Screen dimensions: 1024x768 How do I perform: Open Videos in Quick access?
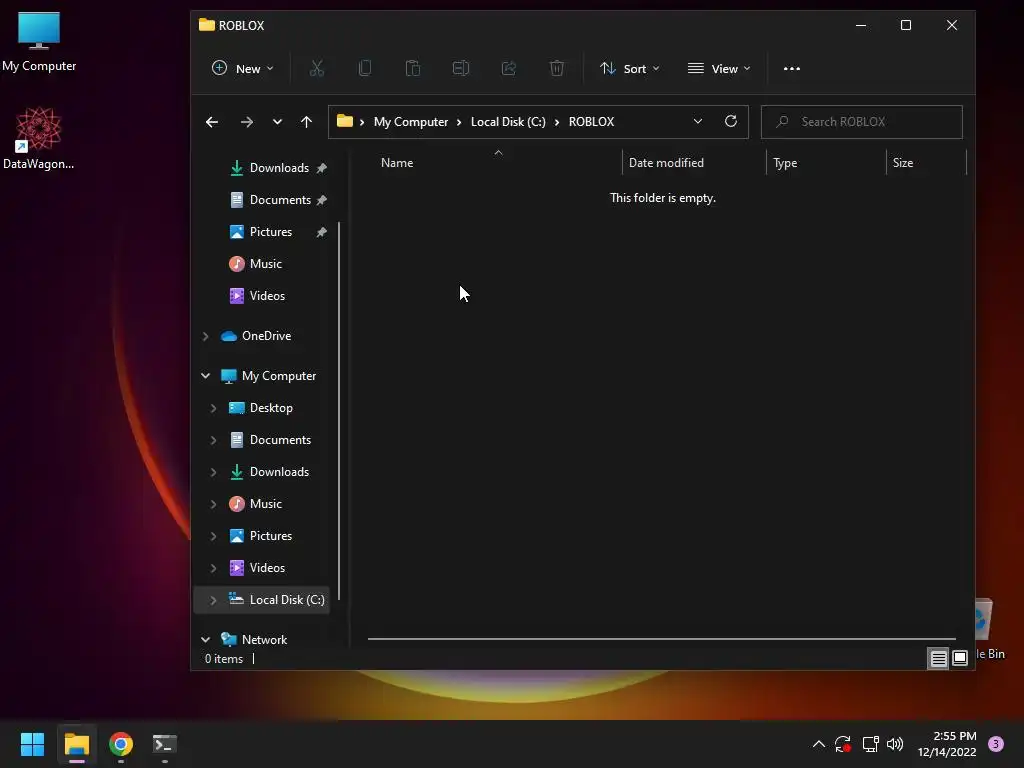(266, 296)
